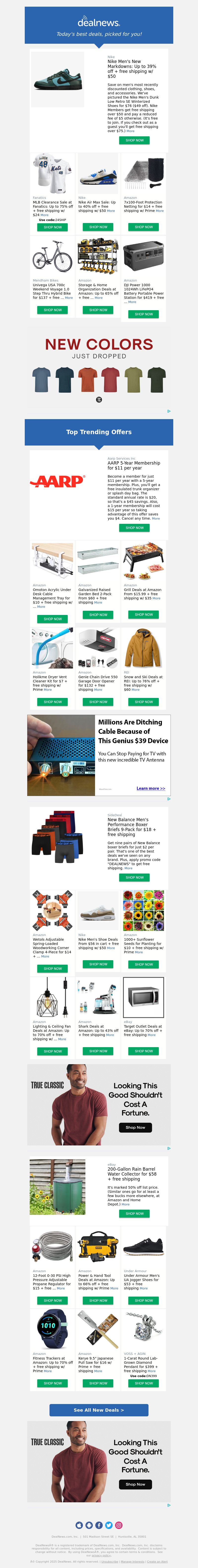
Task: Click See All New Deals button
Action: click(99, 1410)
